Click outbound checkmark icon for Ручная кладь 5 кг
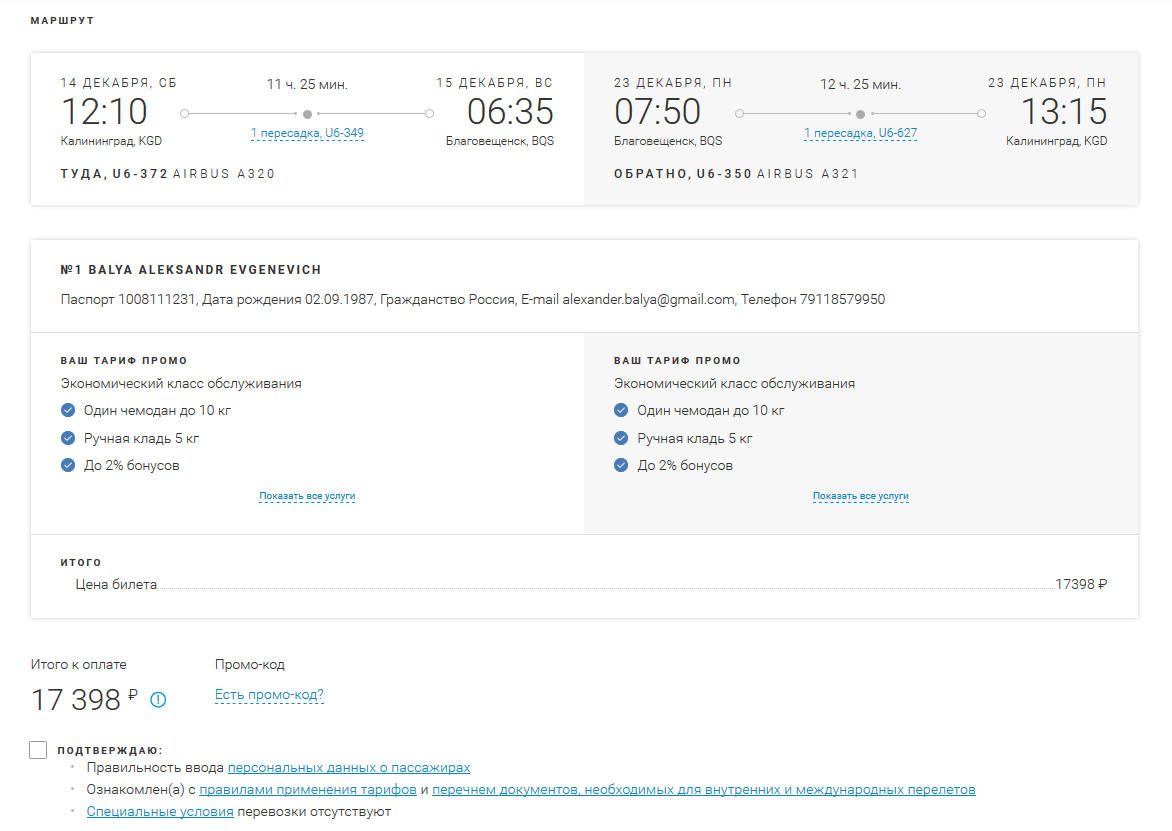 click(x=68, y=438)
